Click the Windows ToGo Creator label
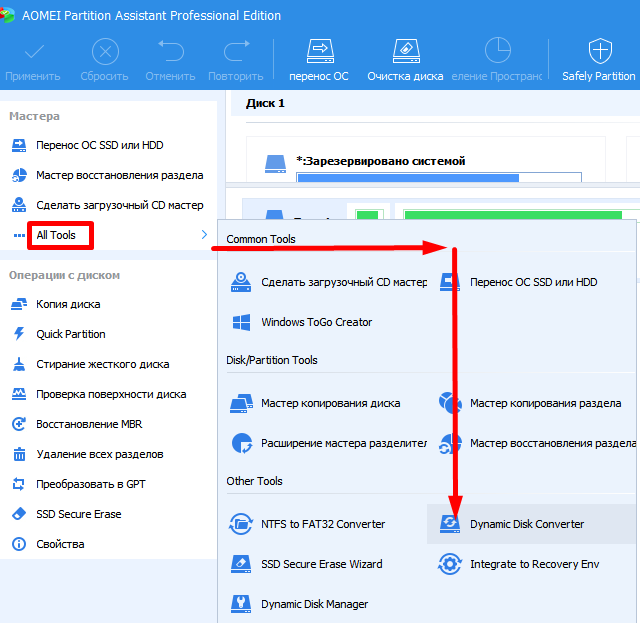 click(317, 322)
